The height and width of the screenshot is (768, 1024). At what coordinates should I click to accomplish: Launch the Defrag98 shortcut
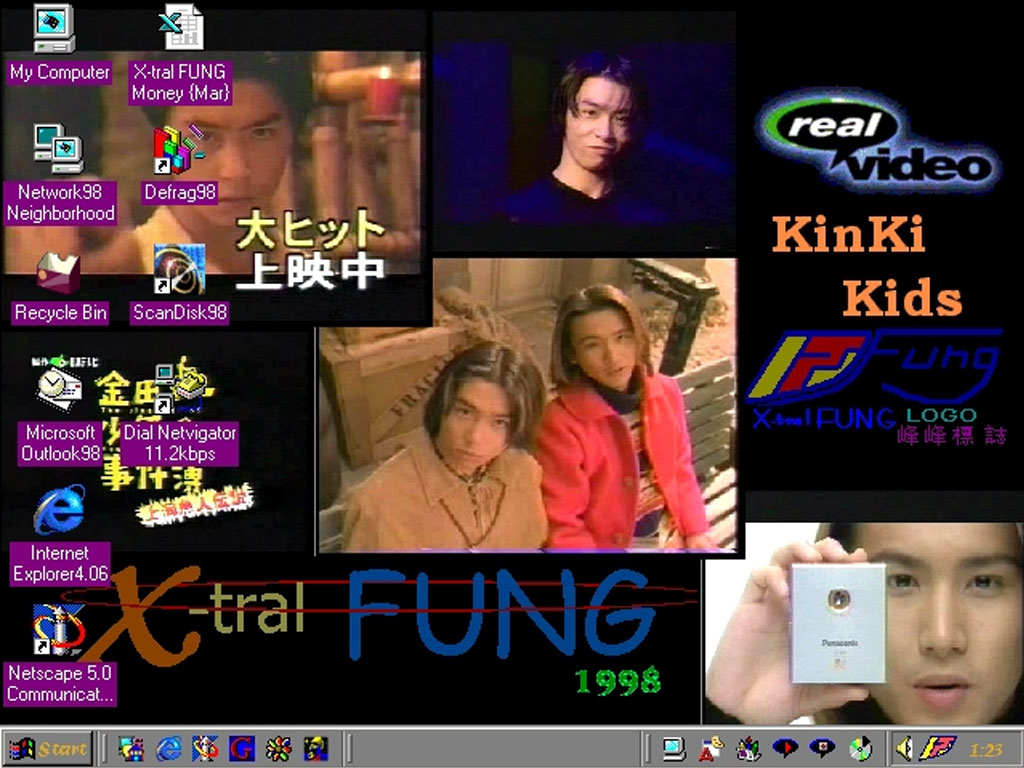[178, 150]
